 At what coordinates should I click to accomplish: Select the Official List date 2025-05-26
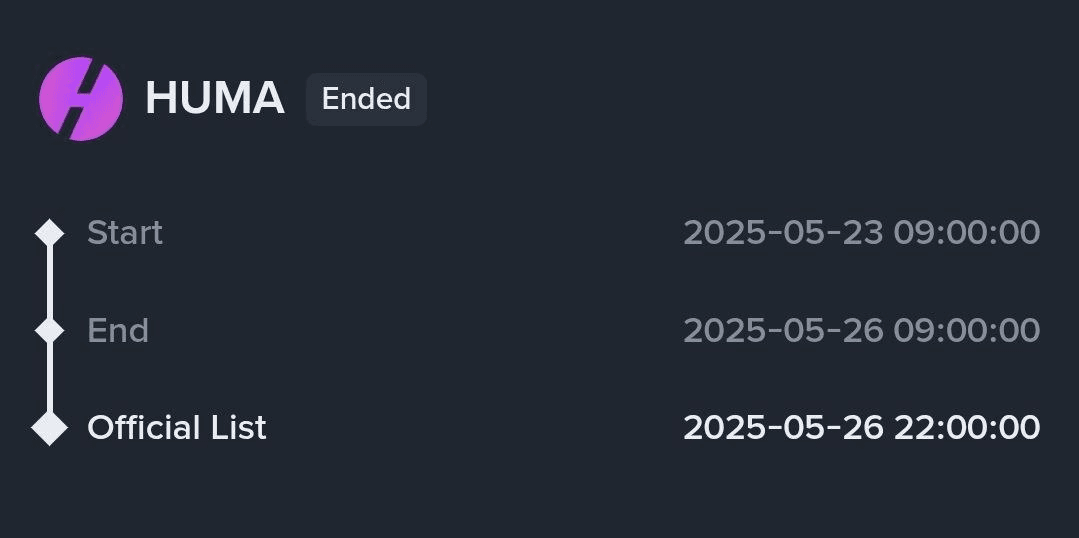[783, 427]
